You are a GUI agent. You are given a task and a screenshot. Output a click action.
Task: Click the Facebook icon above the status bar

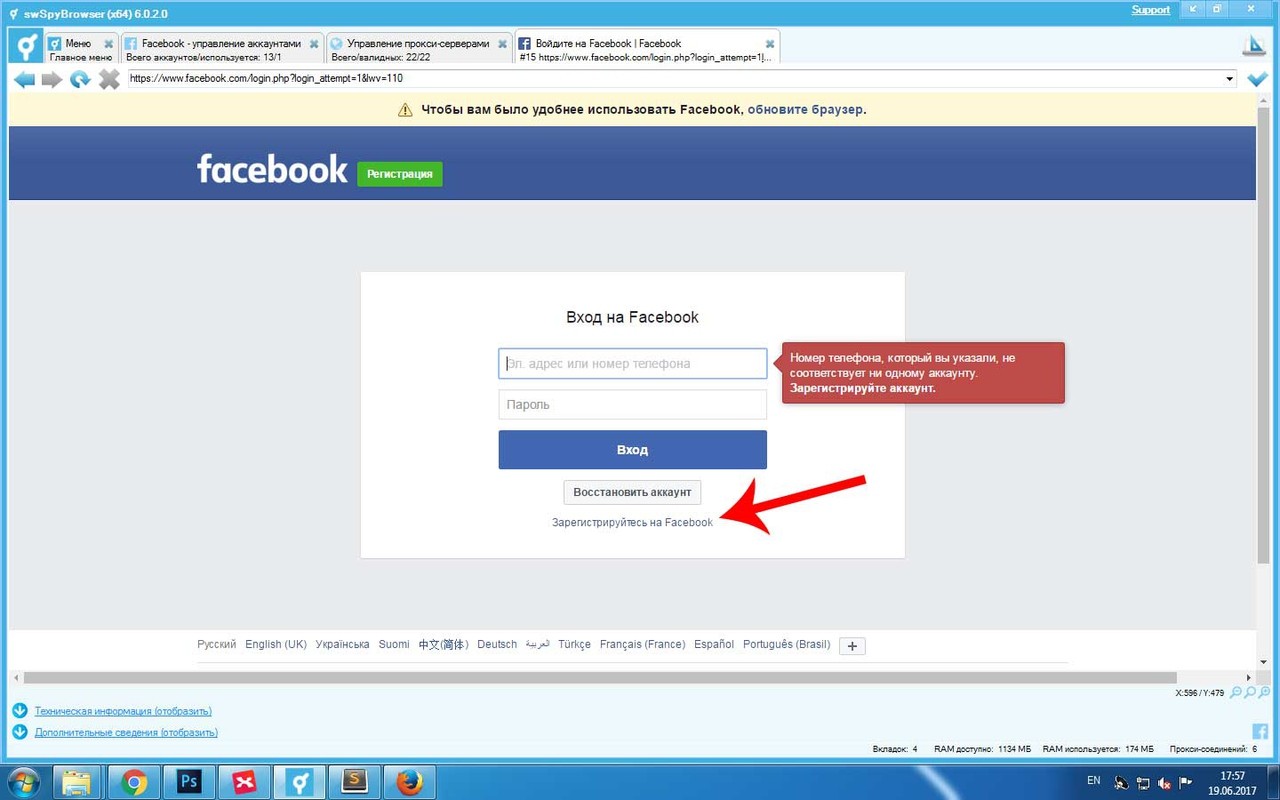[1260, 732]
